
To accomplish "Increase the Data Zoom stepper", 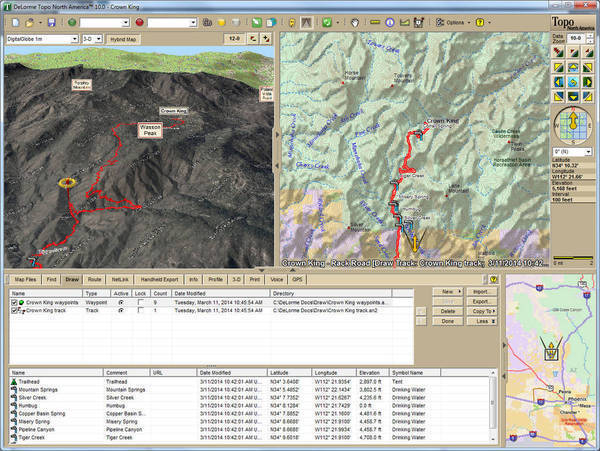I will click(590, 36).
